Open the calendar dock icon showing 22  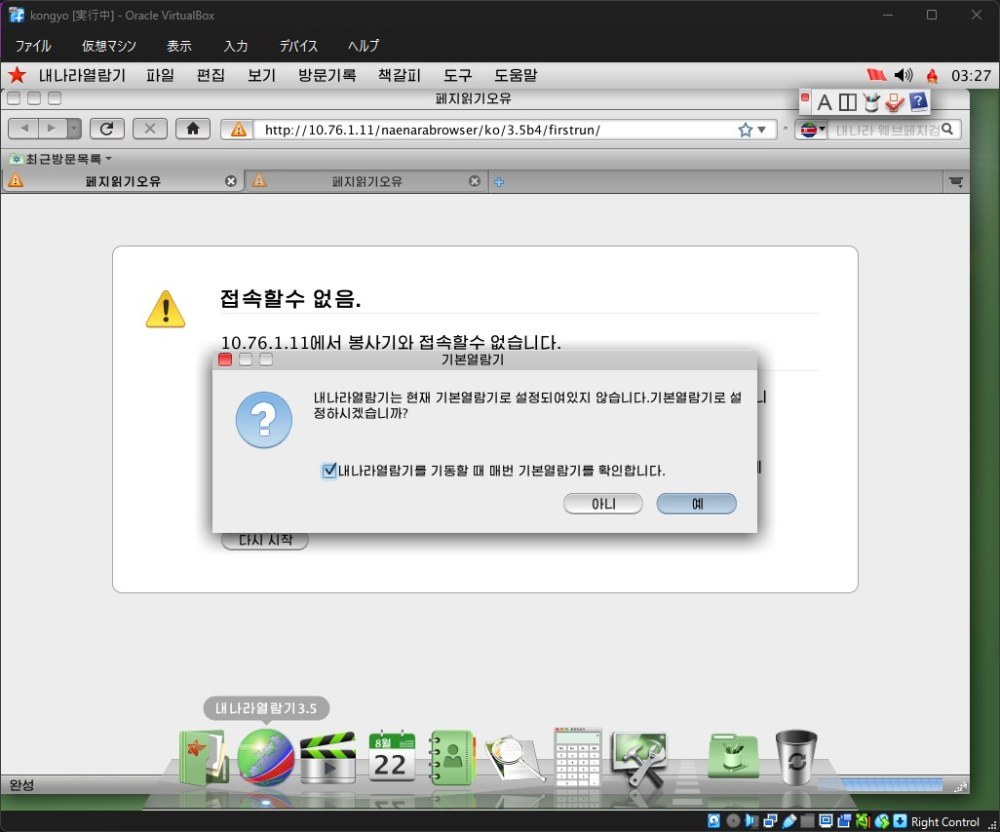(392, 757)
